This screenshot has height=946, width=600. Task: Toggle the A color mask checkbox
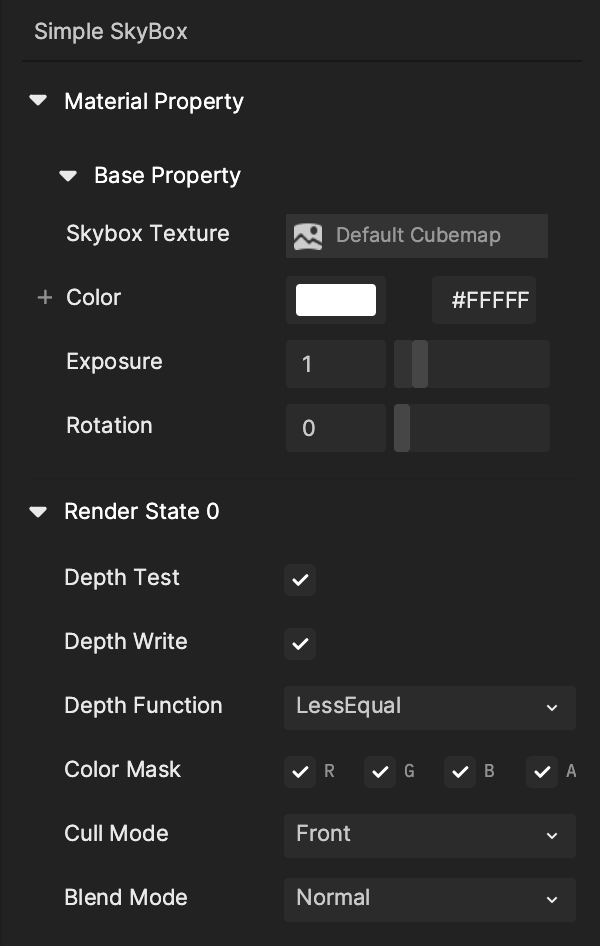point(542,772)
